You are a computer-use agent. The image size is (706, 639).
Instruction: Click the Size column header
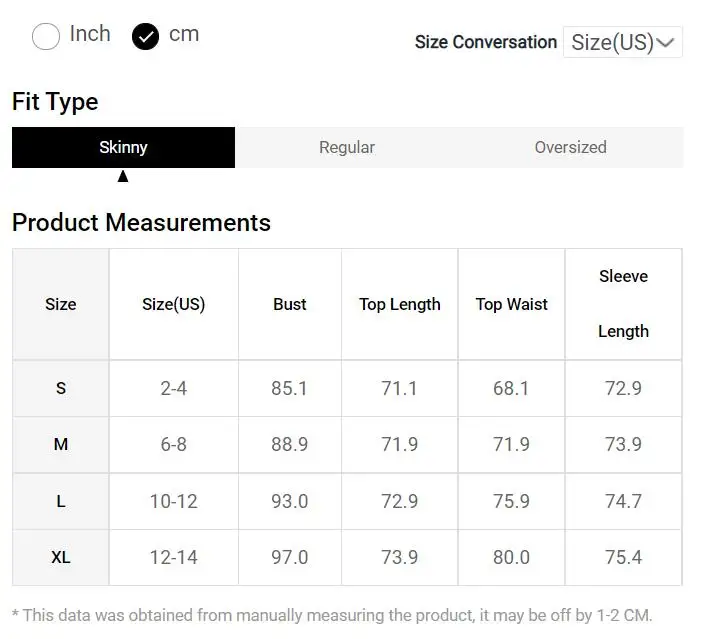click(x=61, y=304)
